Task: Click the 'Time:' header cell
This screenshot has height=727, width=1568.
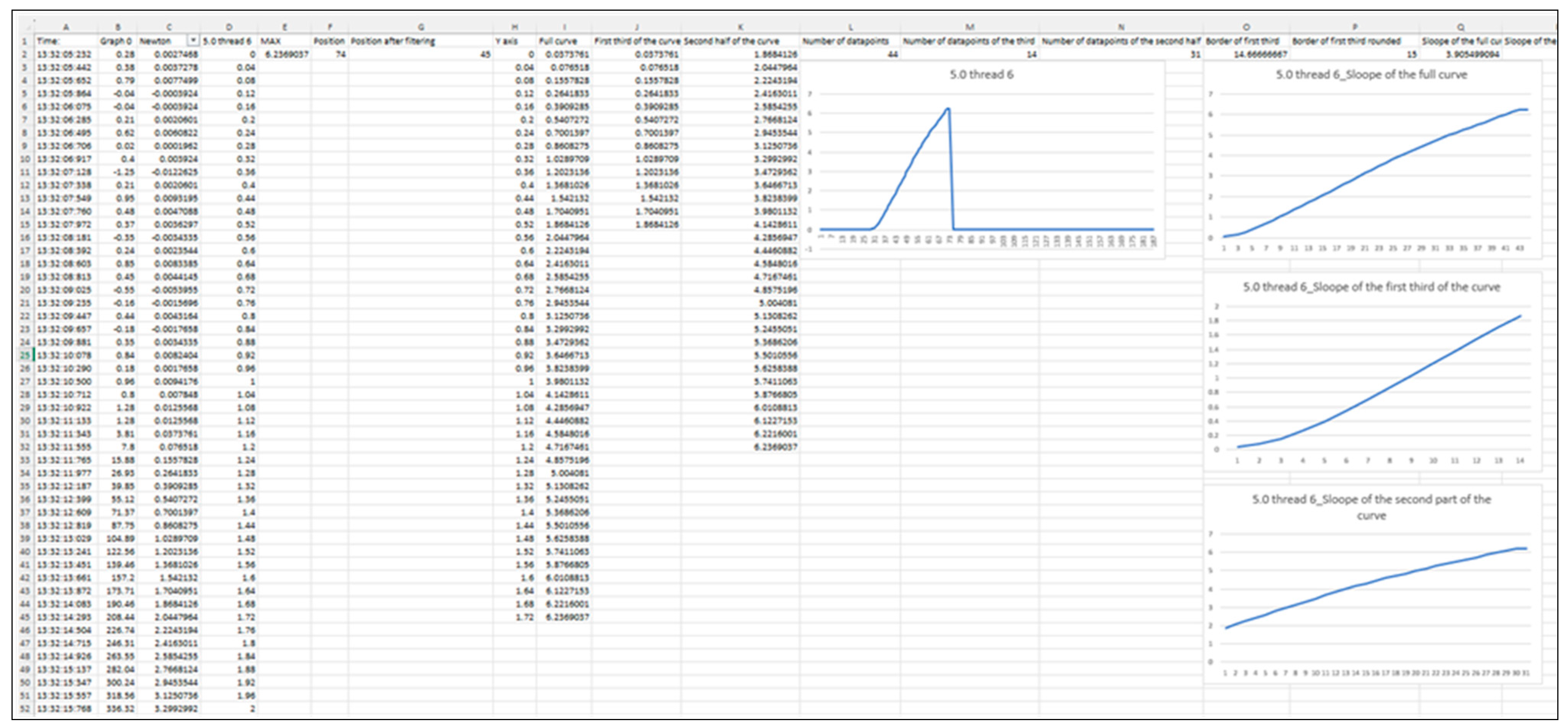Action: click(49, 41)
